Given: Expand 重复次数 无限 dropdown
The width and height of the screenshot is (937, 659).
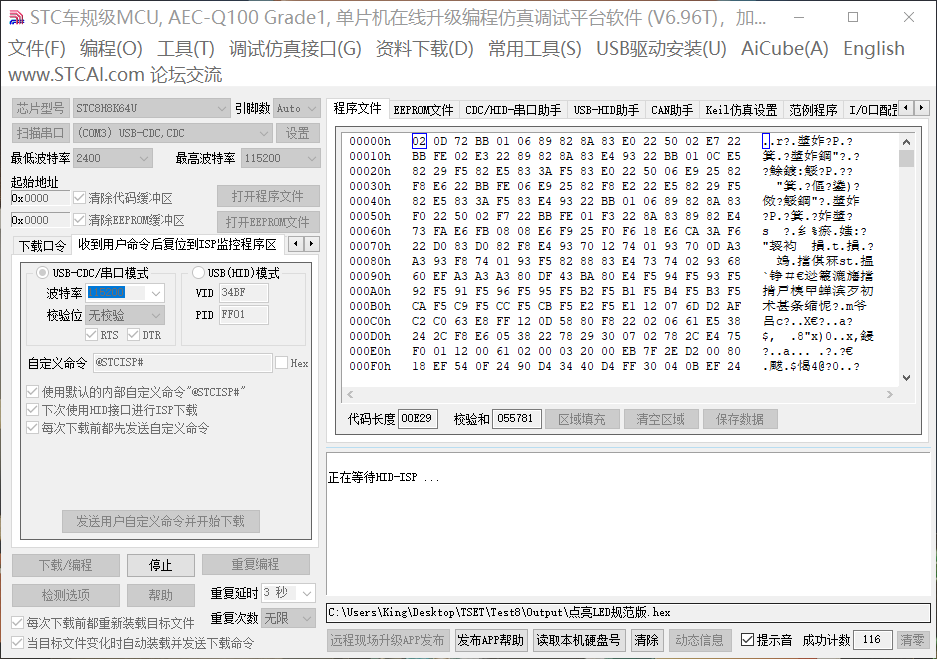Looking at the screenshot, I should [307, 618].
